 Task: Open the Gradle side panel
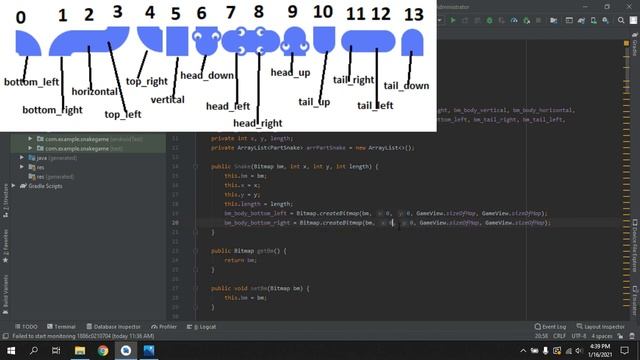635,45
